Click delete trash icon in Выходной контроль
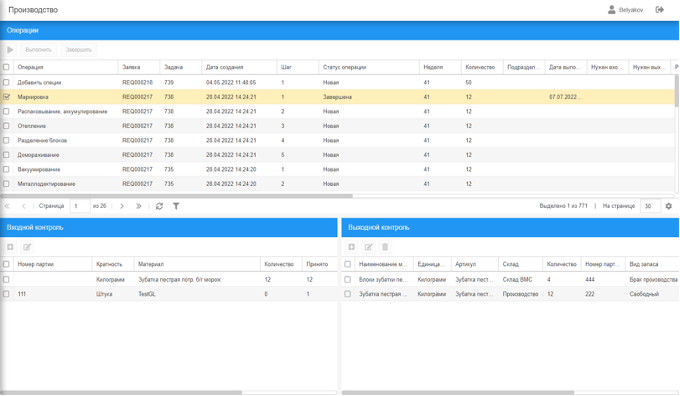The image size is (680, 396). 385,247
